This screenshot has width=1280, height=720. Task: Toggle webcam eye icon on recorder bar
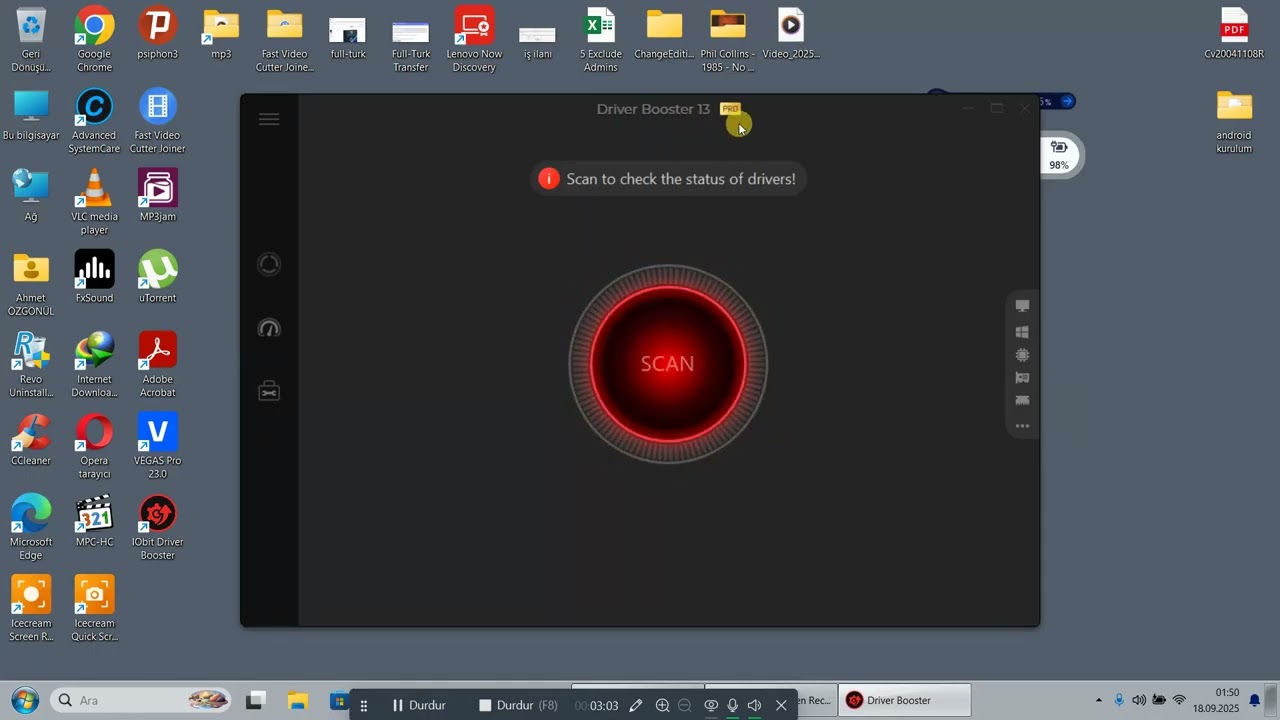(711, 705)
